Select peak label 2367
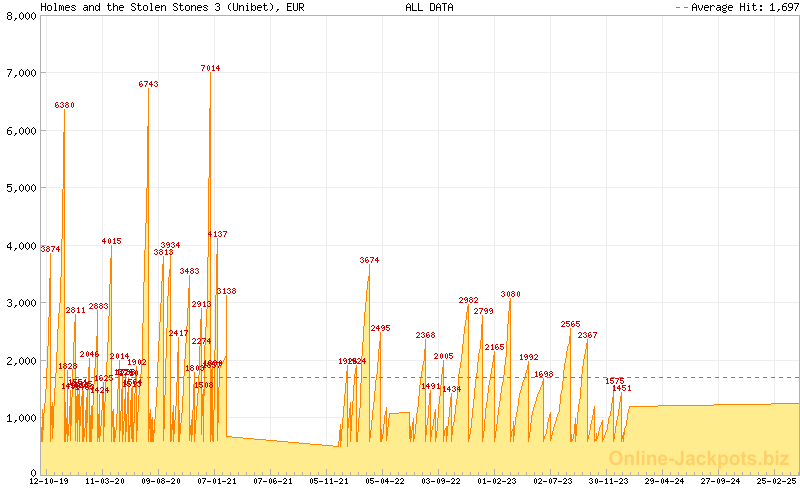Screen dimensions: 800x490 pos(587,335)
